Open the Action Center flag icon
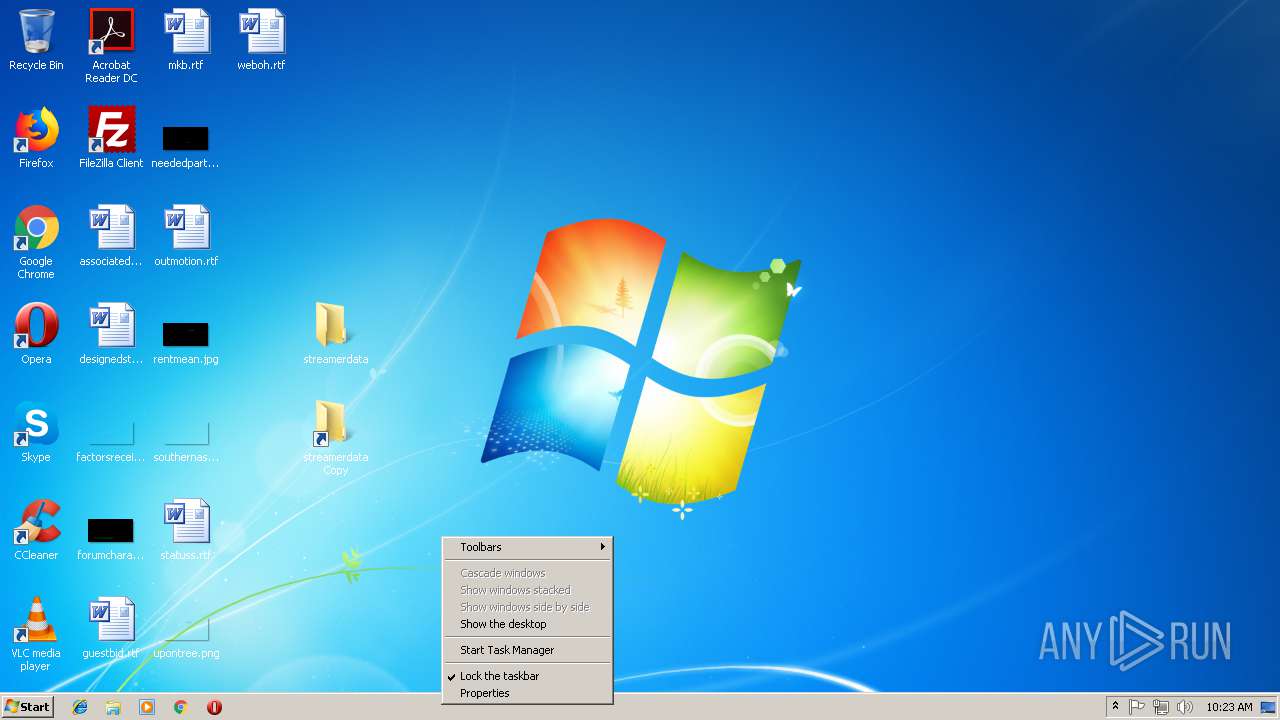 coord(1137,707)
